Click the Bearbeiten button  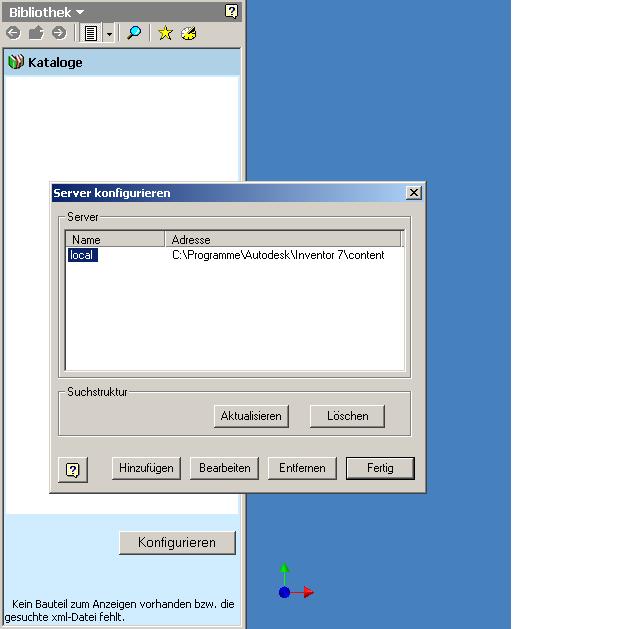224,468
